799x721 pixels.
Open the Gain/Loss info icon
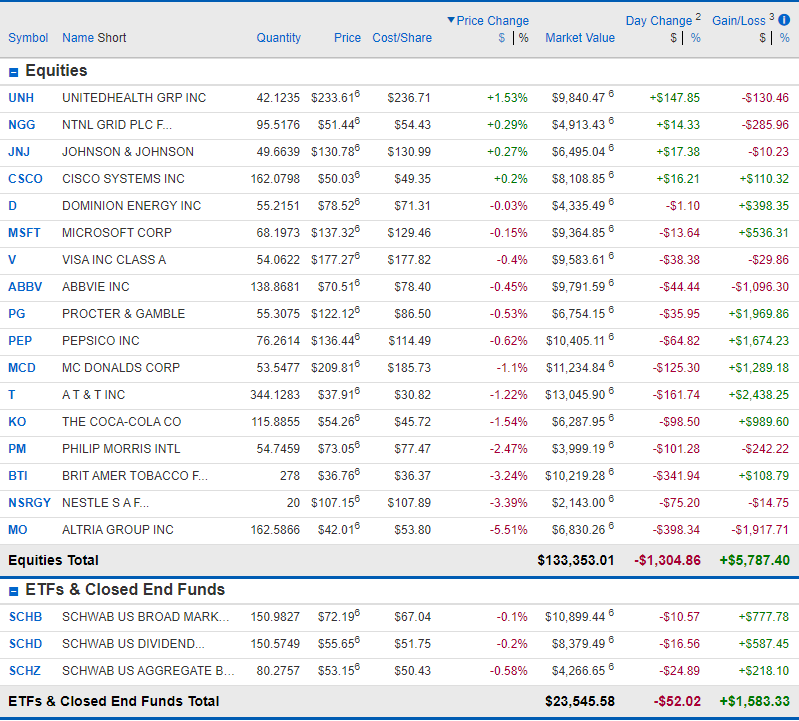tap(784, 20)
